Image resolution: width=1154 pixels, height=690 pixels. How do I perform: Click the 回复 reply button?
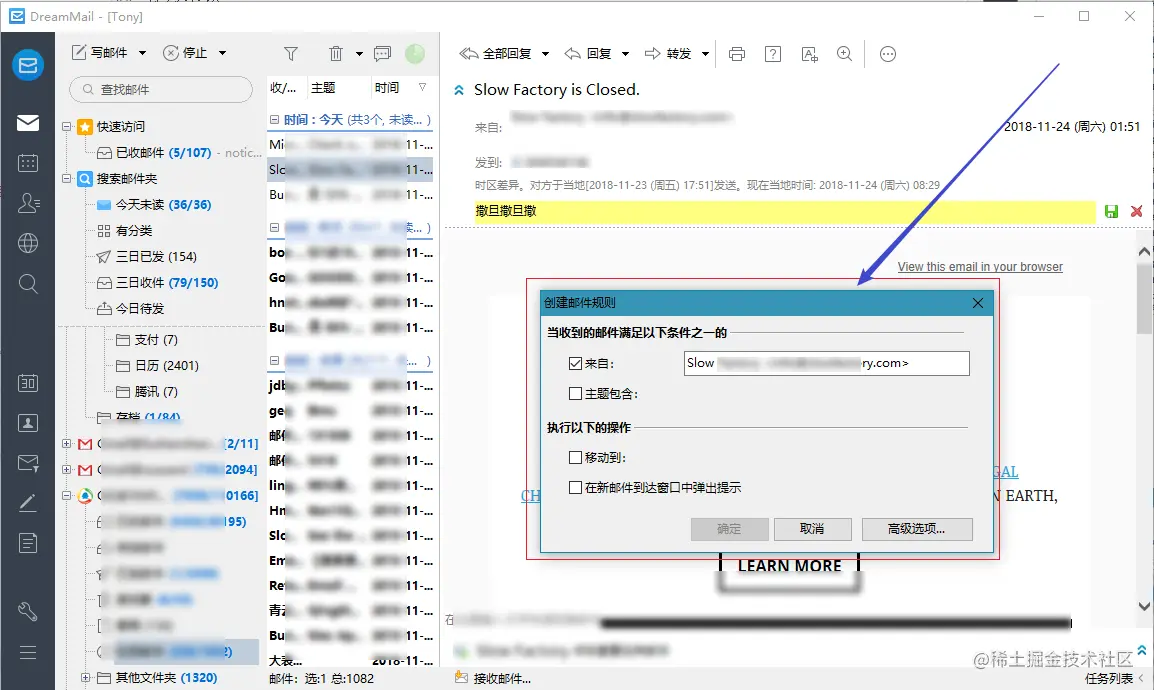tap(588, 54)
